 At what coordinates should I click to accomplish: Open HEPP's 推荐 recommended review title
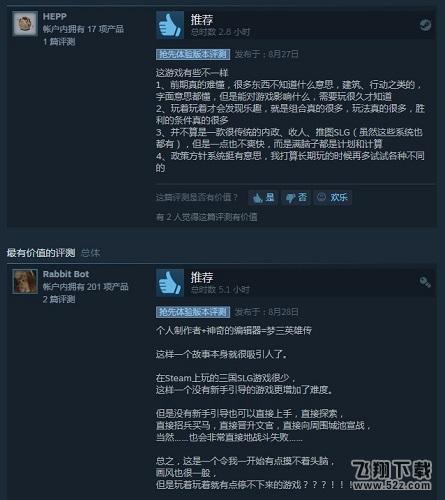click(202, 20)
